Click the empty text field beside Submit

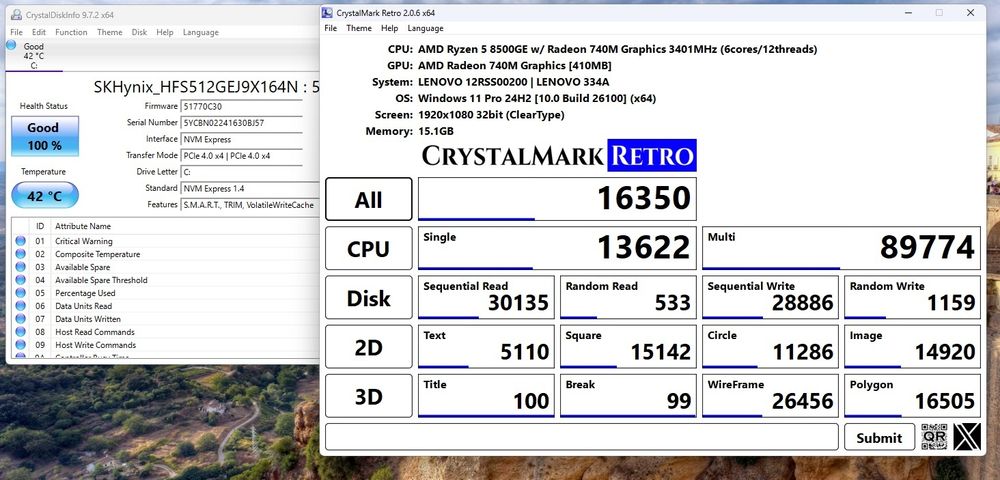(581, 437)
